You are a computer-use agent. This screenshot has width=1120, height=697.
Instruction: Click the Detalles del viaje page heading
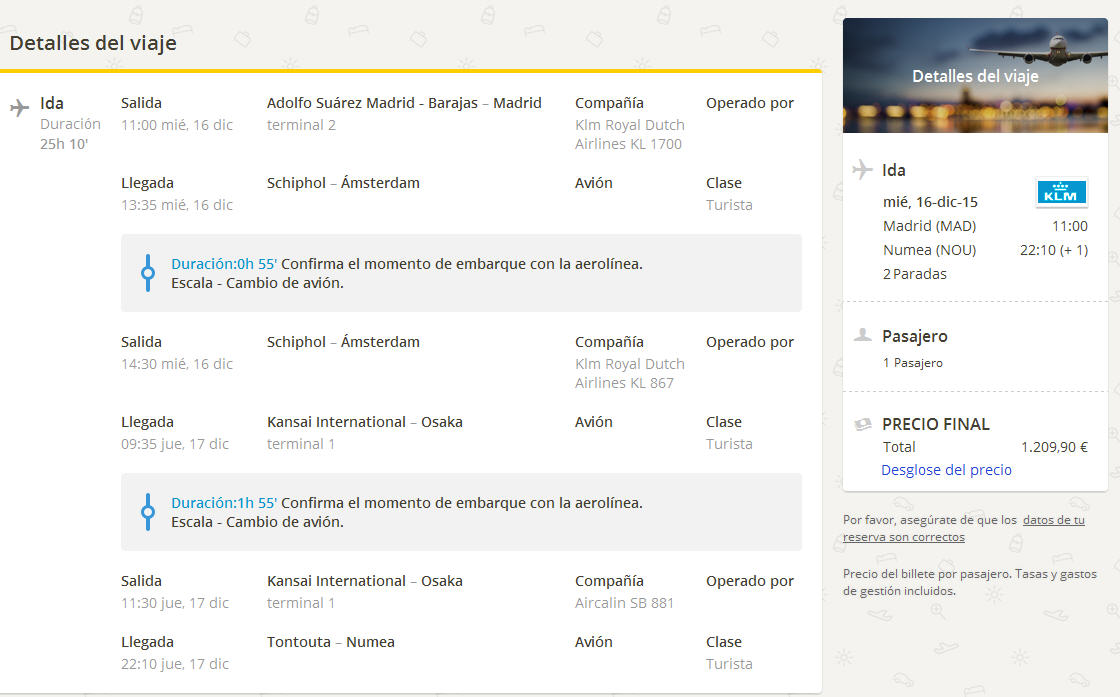tap(93, 43)
